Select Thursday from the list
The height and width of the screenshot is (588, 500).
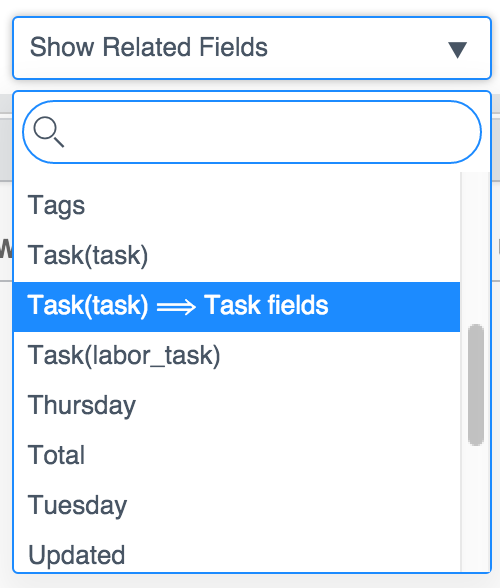(236, 405)
